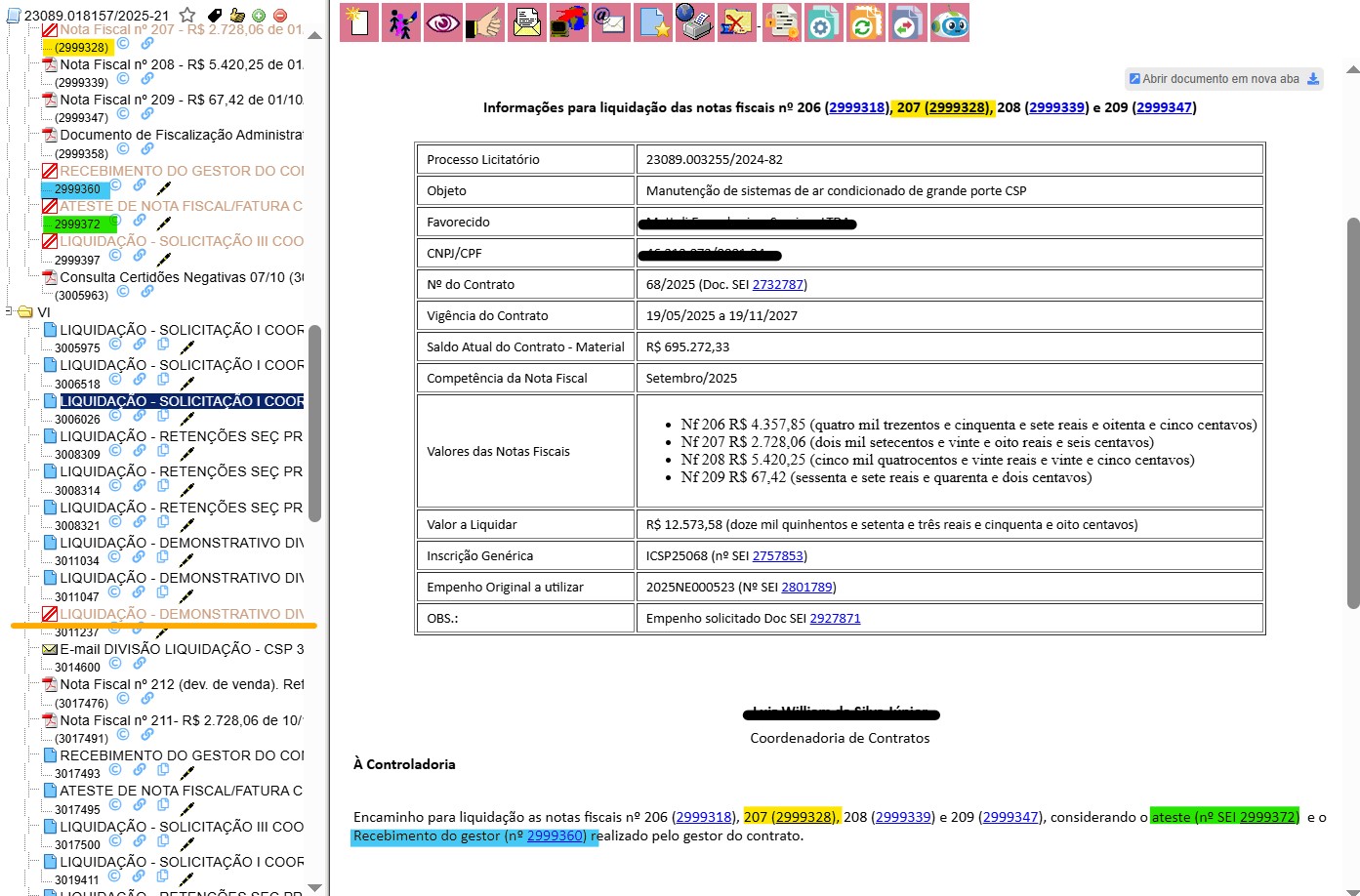Click the printer with globe icon
This screenshot has height=896, width=1360.
coord(695,22)
